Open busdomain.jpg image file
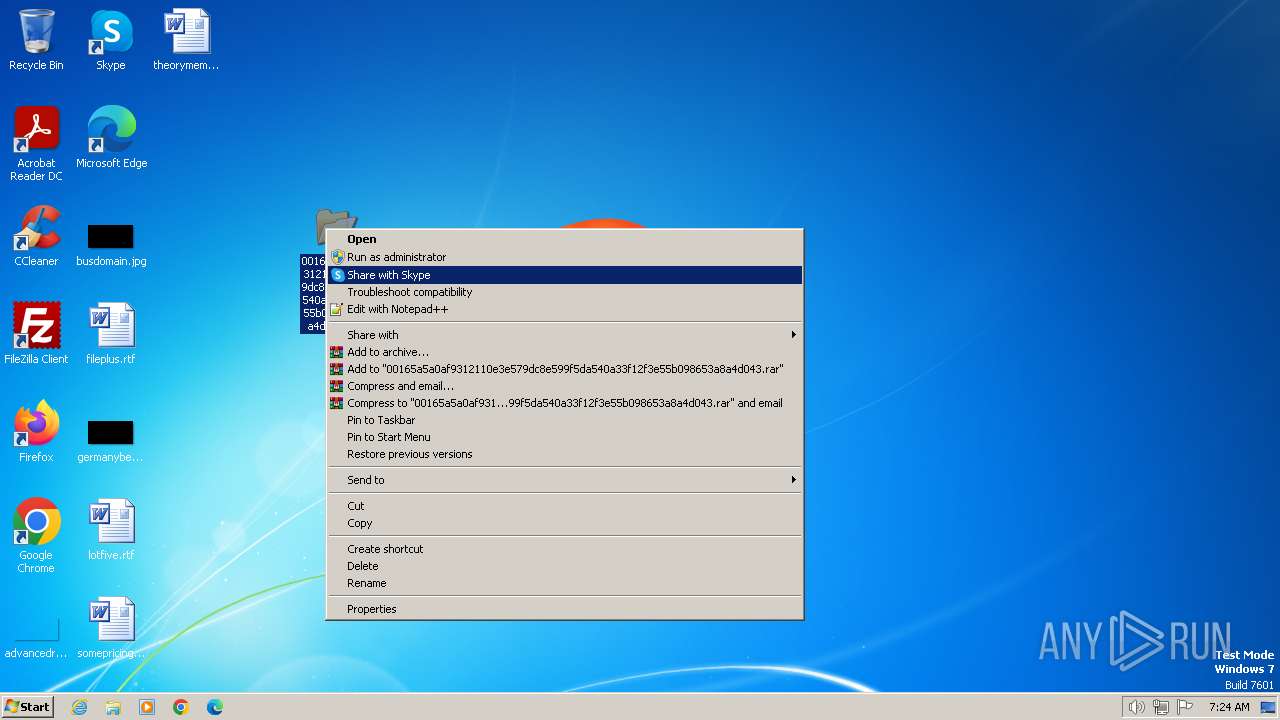Viewport: 1280px width, 720px height. 111,244
